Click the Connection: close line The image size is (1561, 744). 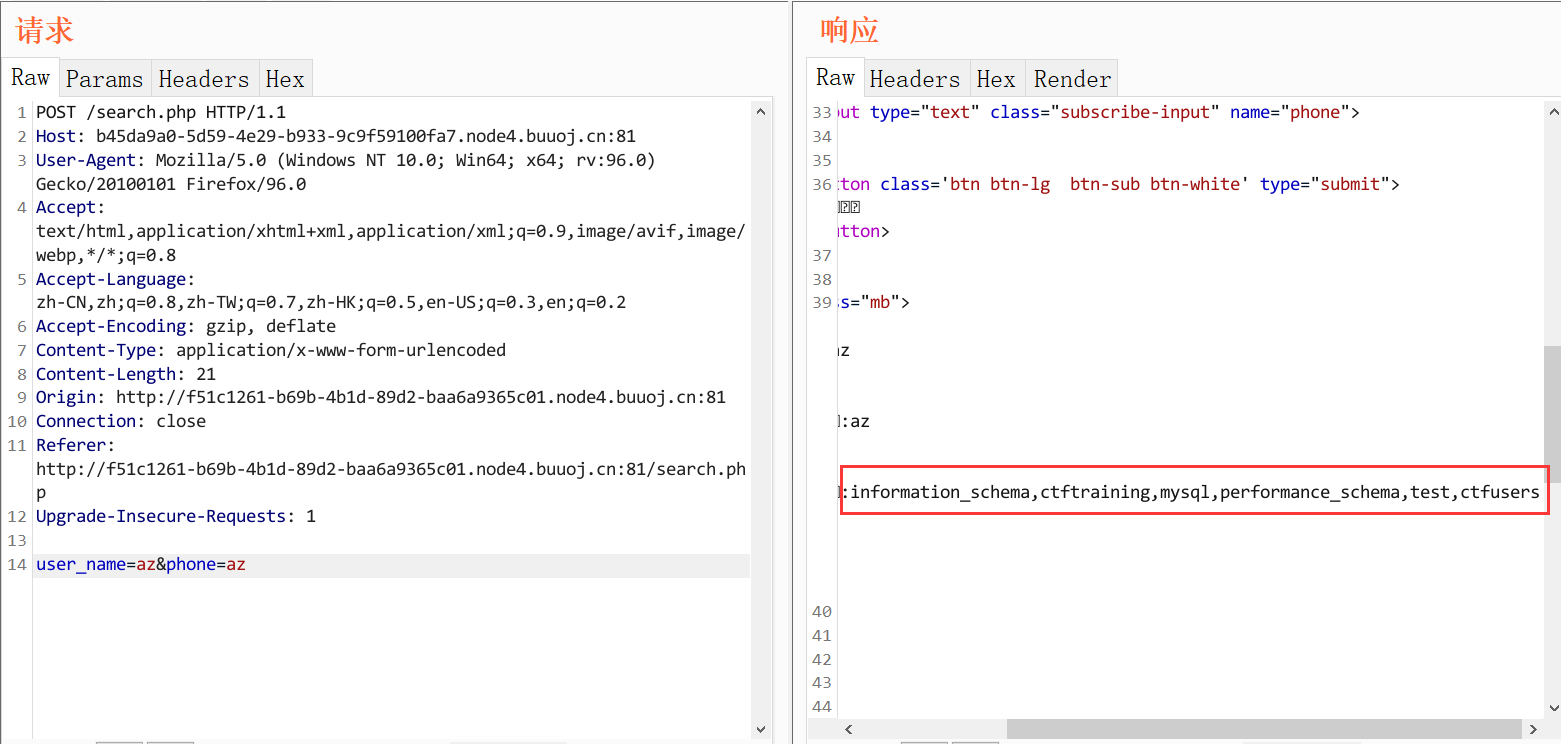pyautogui.click(x=121, y=421)
